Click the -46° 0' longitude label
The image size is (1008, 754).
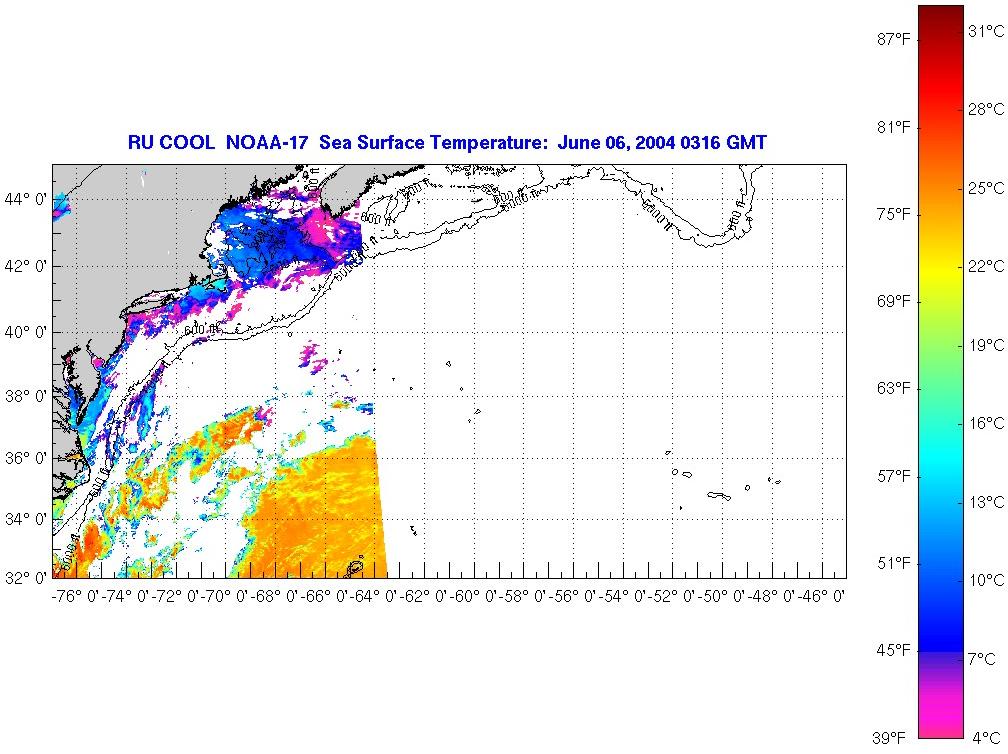click(x=821, y=596)
